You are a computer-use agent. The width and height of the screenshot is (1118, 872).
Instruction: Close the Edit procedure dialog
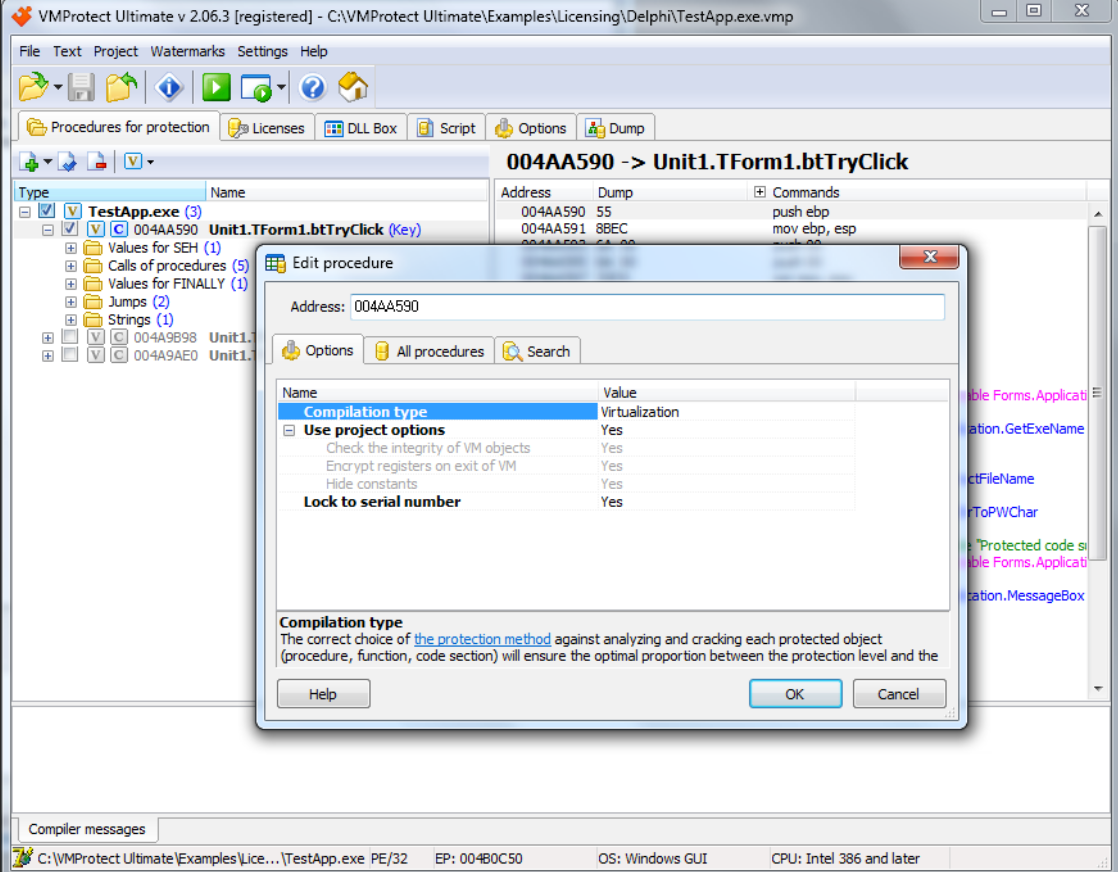point(929,257)
